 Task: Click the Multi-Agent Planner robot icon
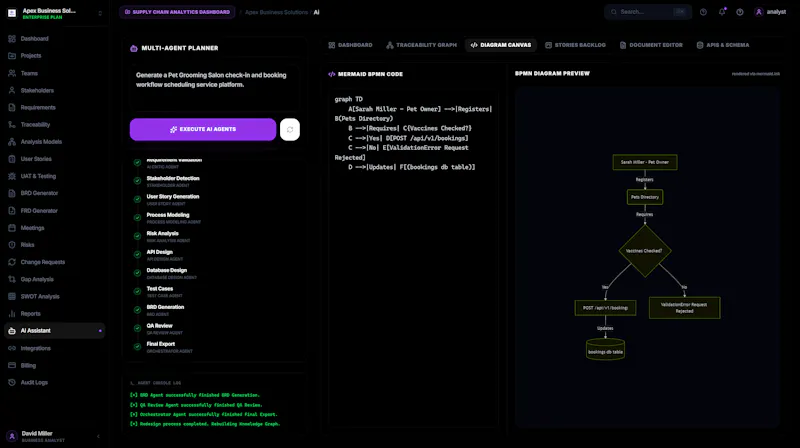(x=134, y=48)
